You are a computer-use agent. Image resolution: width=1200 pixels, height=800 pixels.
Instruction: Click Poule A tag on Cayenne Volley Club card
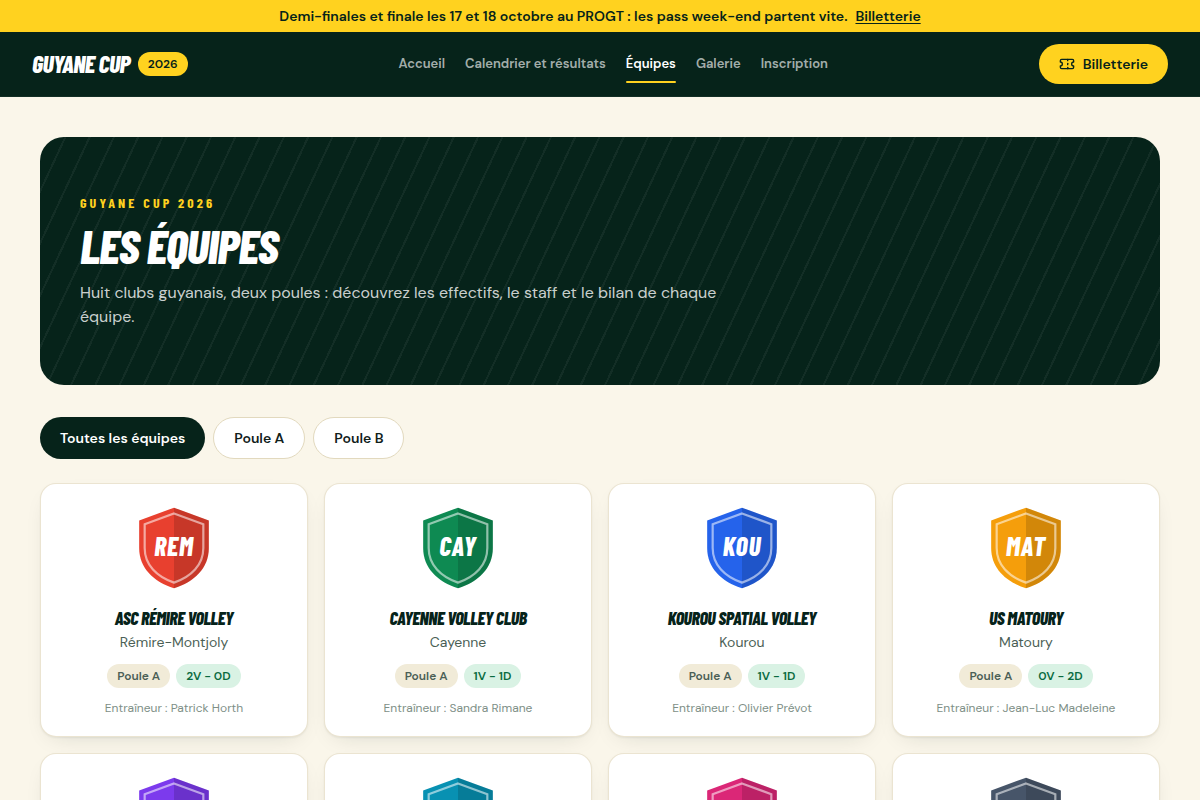[426, 676]
